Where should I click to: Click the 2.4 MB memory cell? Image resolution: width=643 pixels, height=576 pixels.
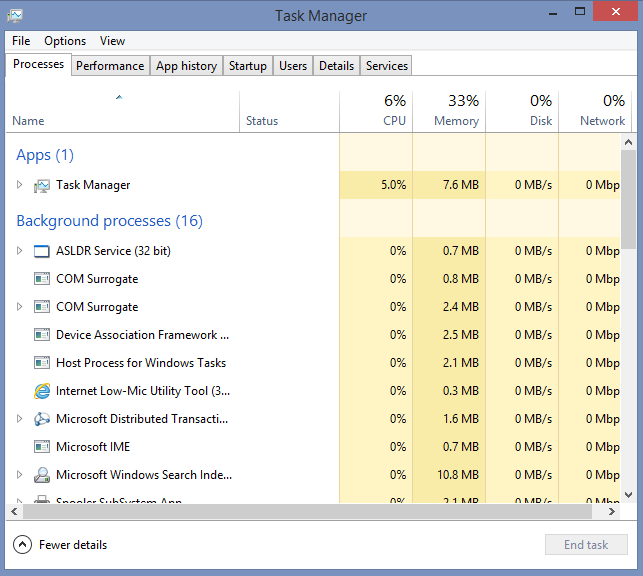tap(449, 307)
